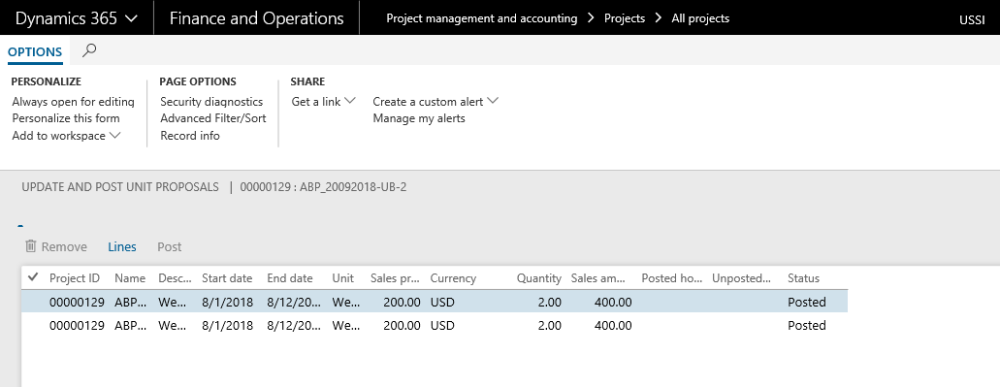Viewport: 1000px width, 387px height.
Task: Click USD currency in second row
Action: [x=443, y=325]
